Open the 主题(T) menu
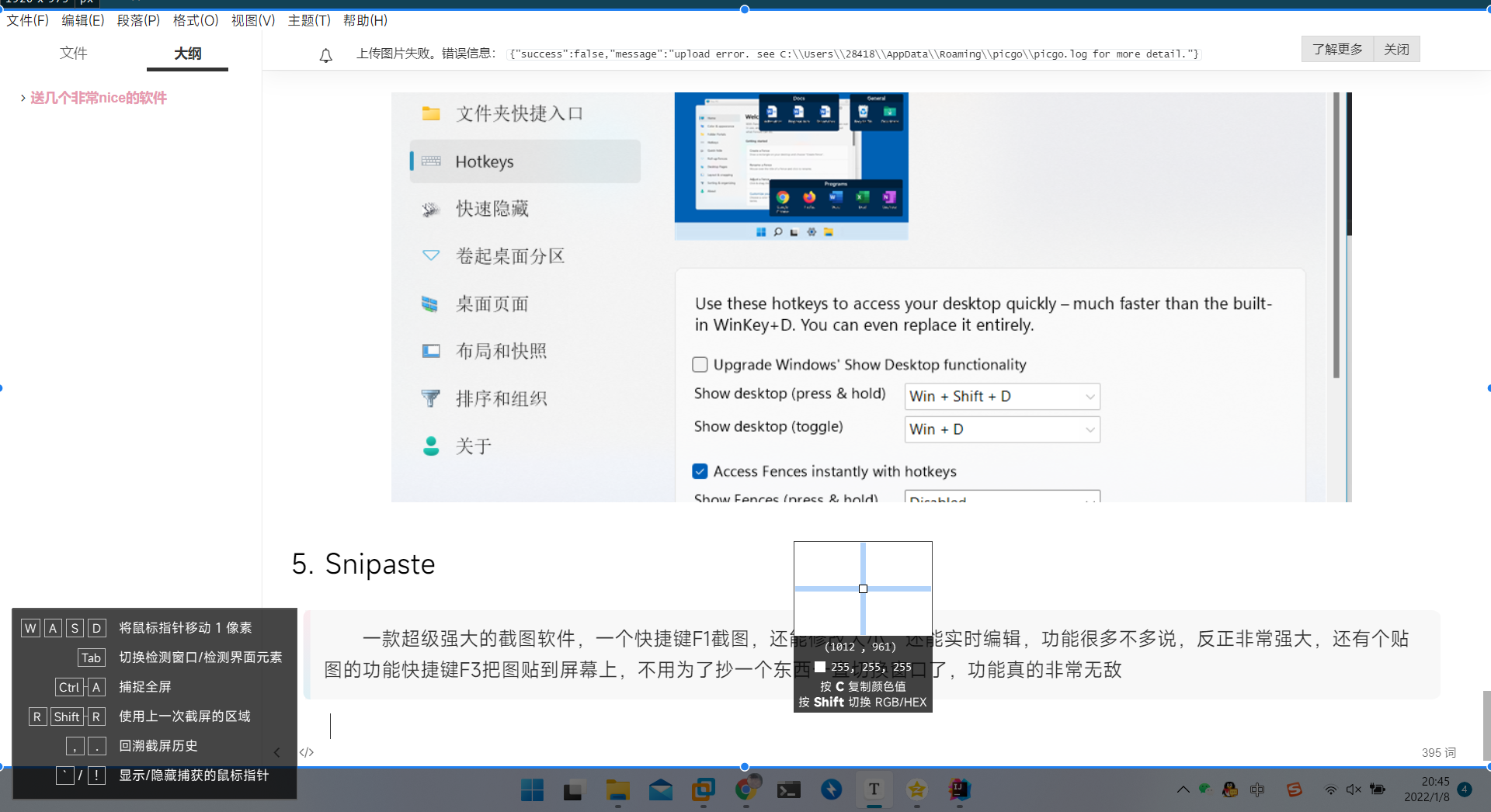Screen dimensions: 1491x812 click(309, 21)
